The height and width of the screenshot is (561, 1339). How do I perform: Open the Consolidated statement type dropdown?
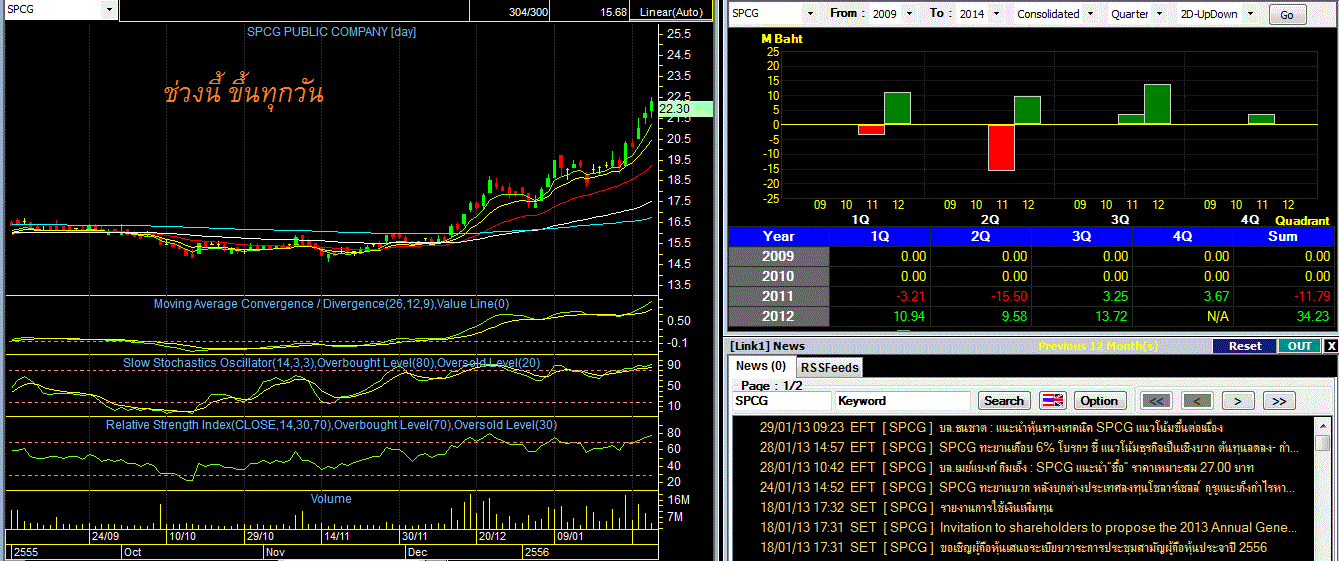coord(1091,14)
